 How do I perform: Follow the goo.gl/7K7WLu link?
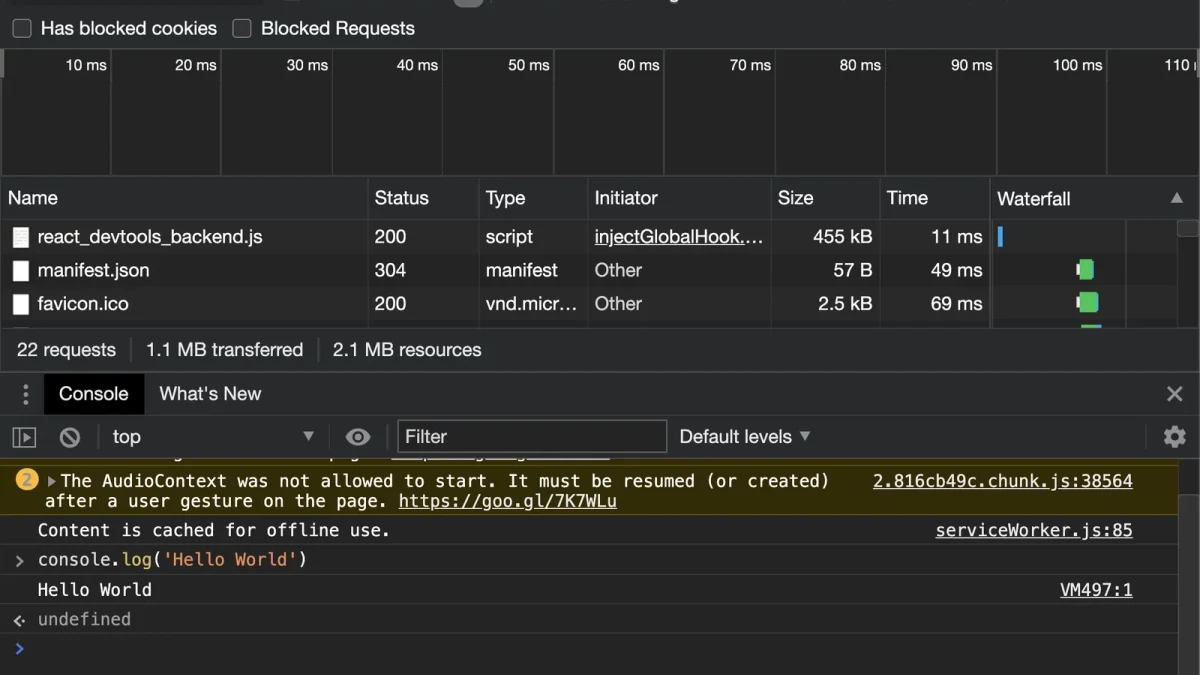pos(508,502)
